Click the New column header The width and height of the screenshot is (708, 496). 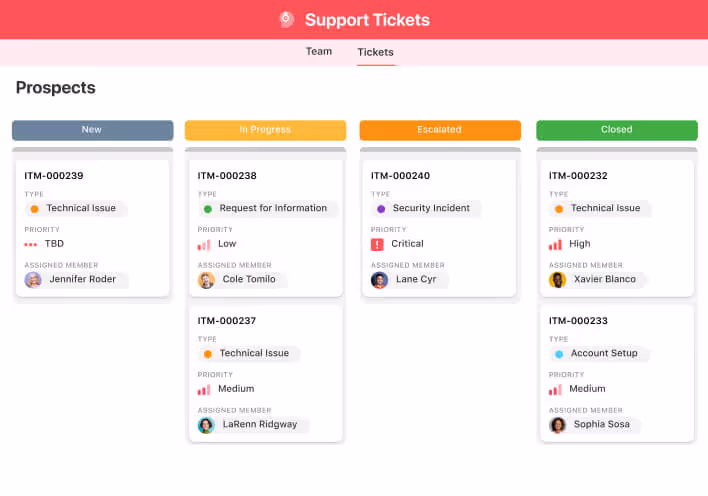pos(92,130)
